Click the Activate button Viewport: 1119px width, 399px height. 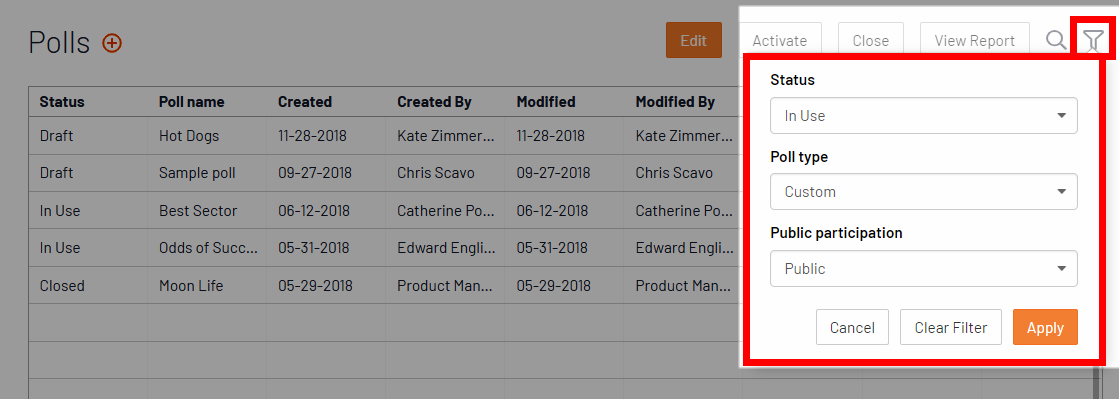click(779, 40)
